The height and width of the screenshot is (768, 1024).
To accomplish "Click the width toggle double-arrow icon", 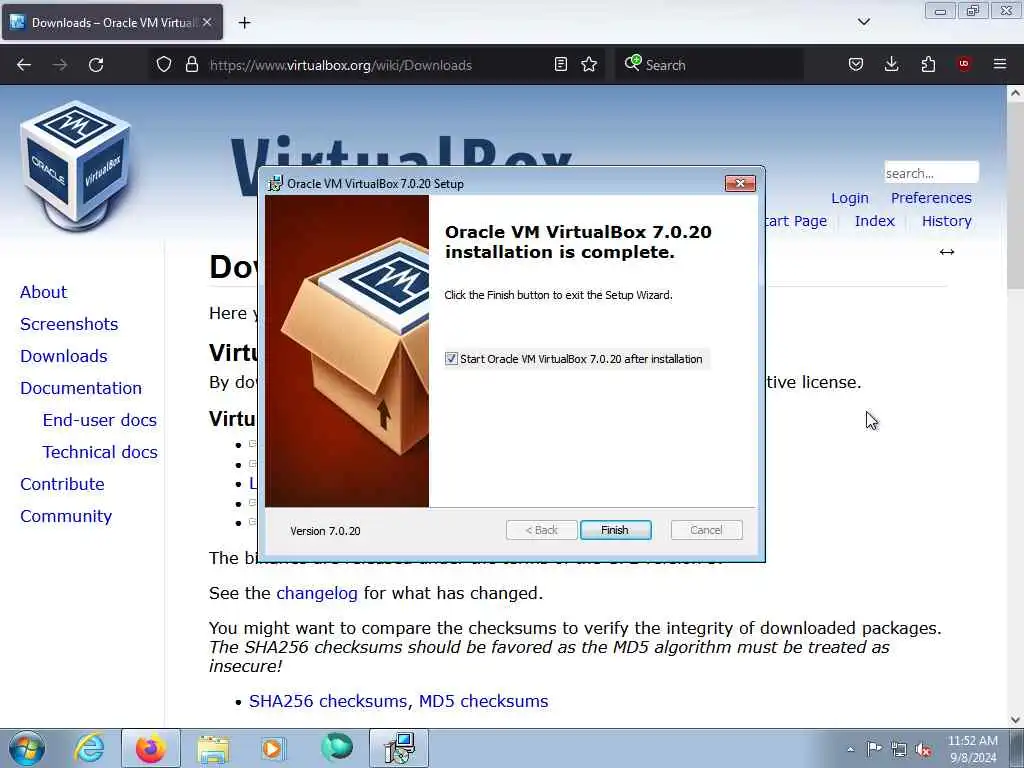I will pos(947,252).
